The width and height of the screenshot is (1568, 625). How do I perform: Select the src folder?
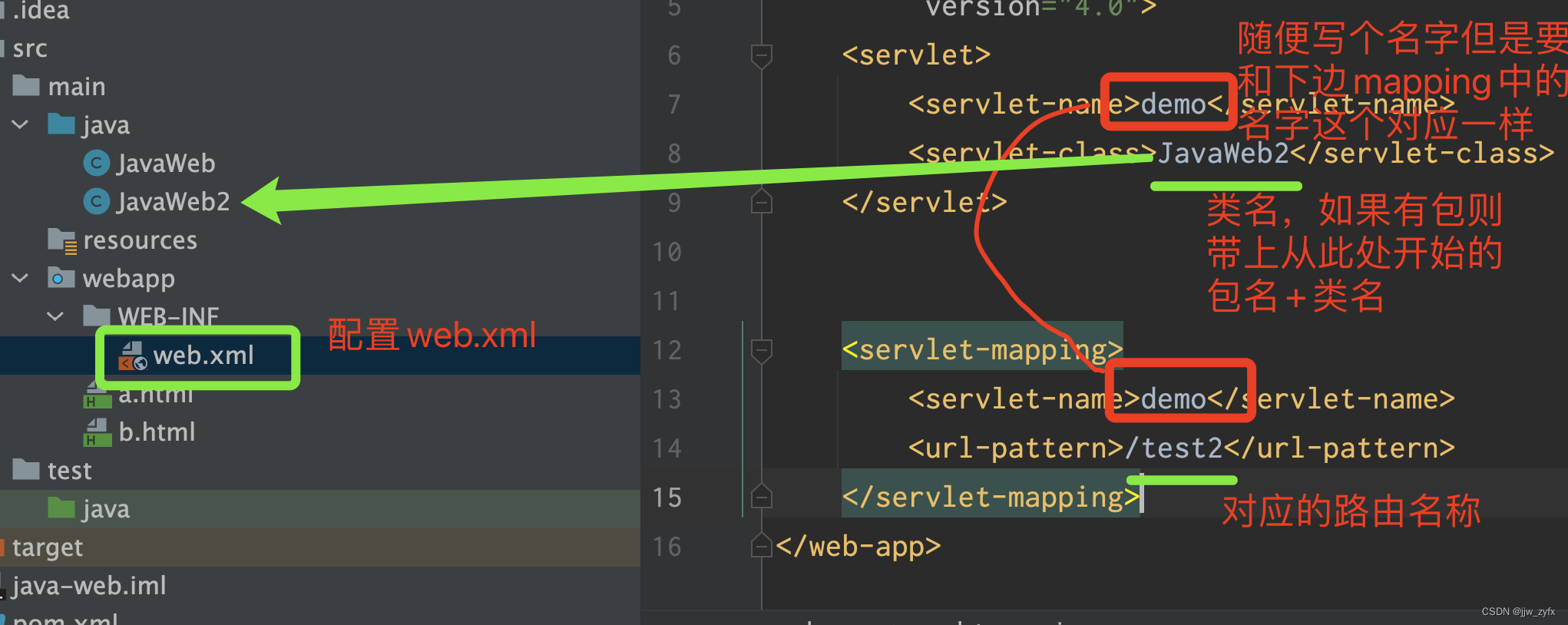click(x=30, y=48)
